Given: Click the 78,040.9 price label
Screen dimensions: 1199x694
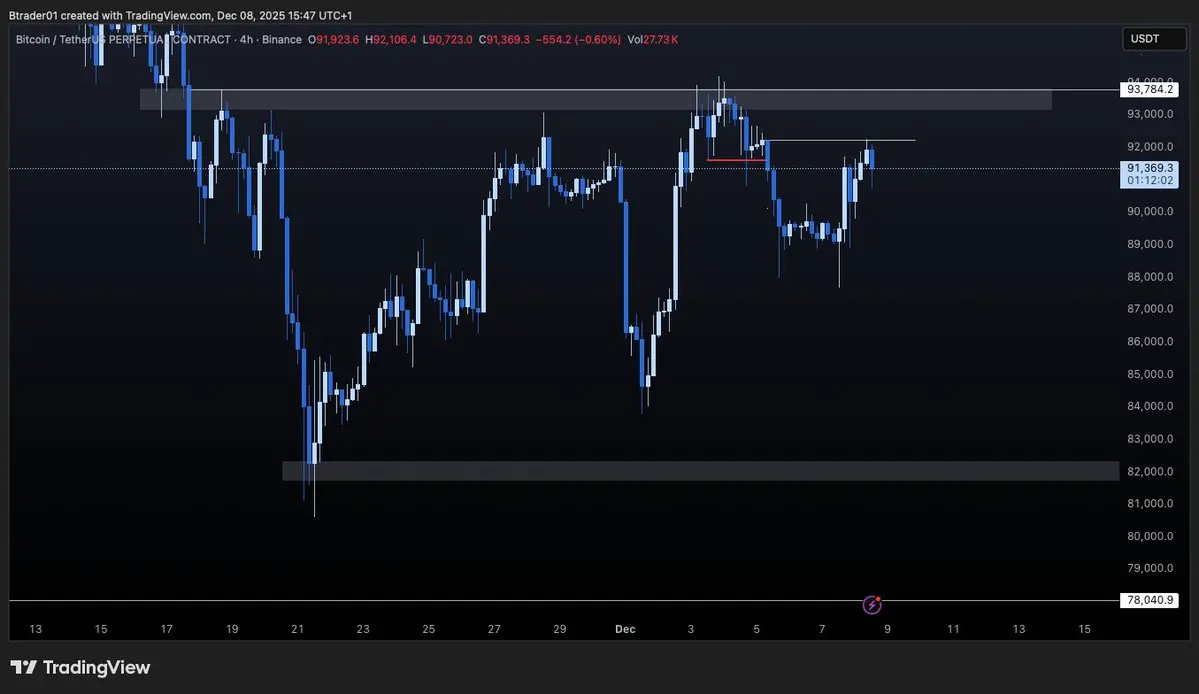Looking at the screenshot, I should coord(1149,600).
